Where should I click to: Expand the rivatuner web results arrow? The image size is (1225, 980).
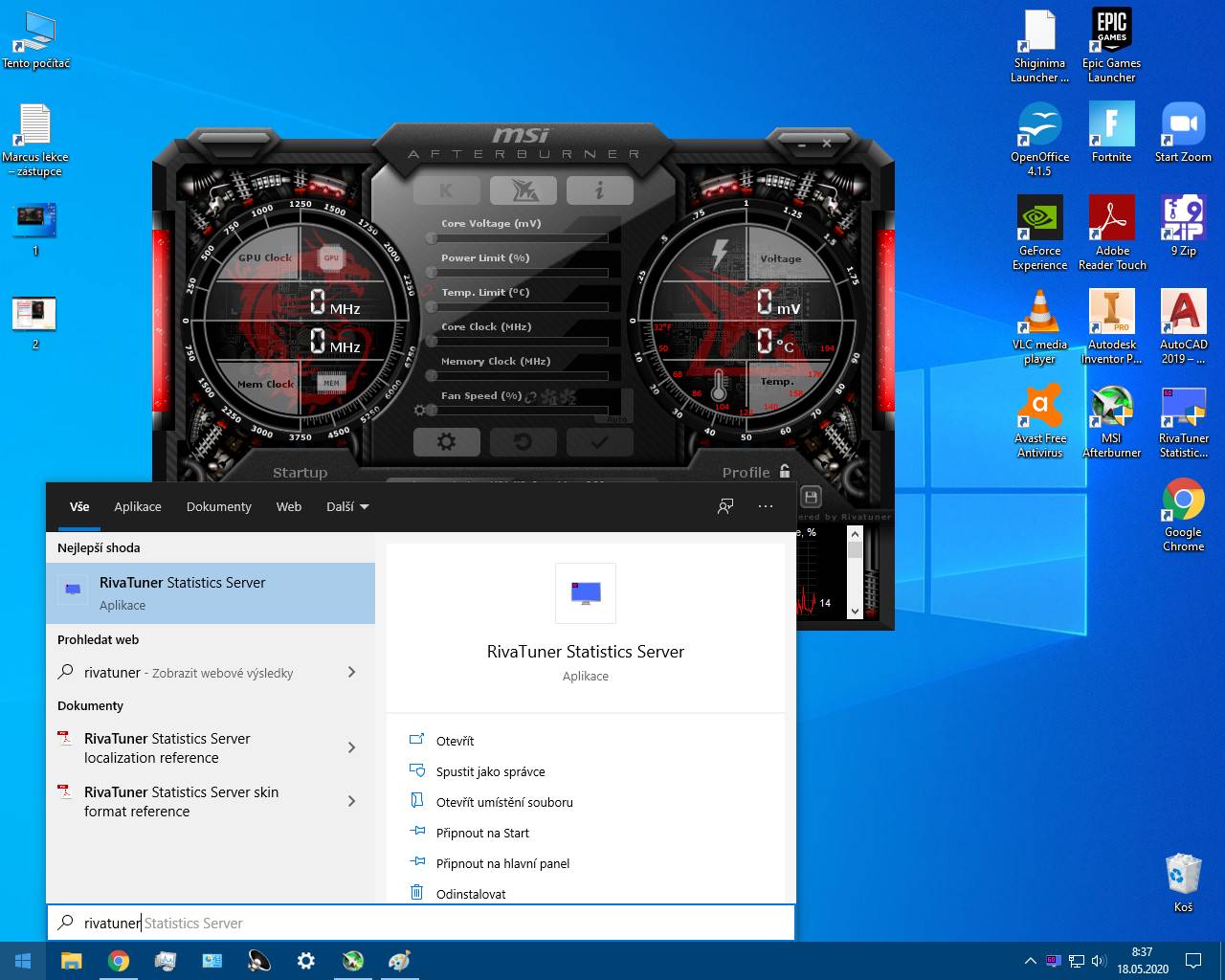(x=352, y=672)
